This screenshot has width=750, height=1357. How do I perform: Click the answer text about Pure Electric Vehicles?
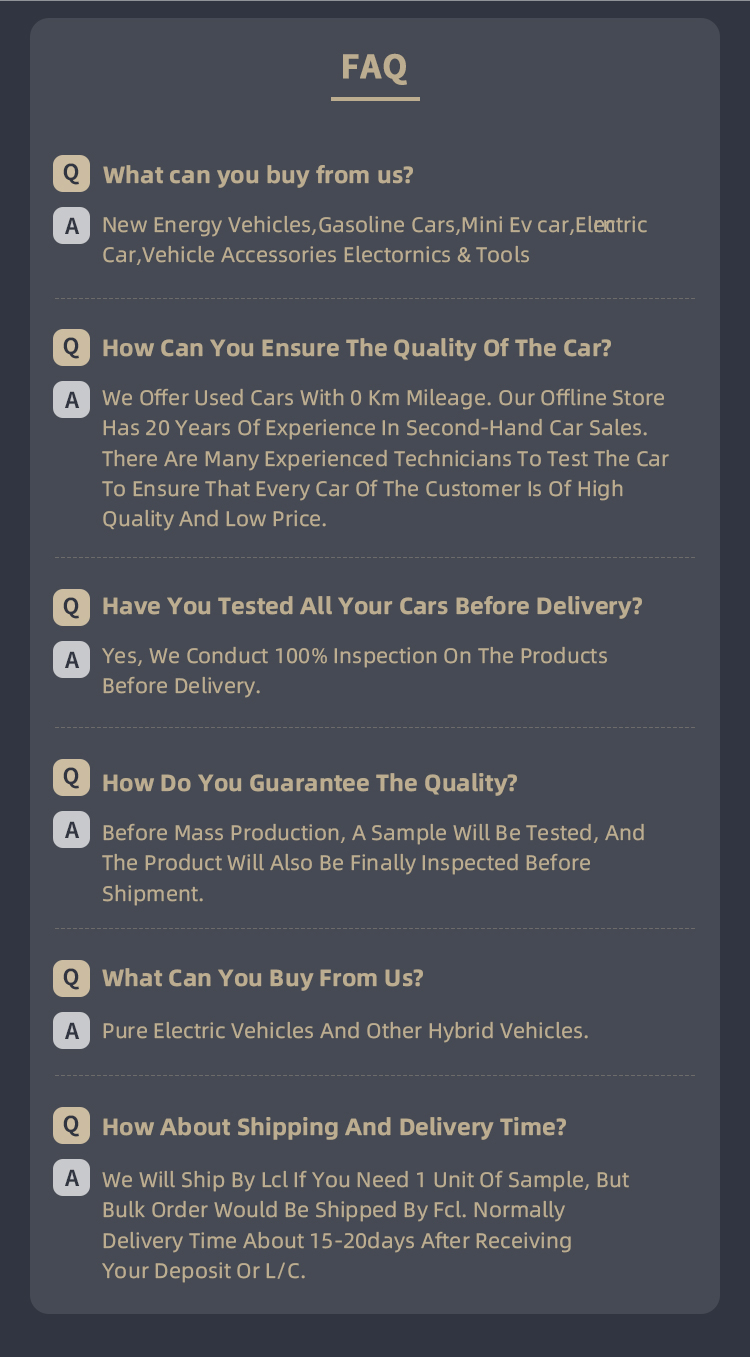click(345, 1031)
